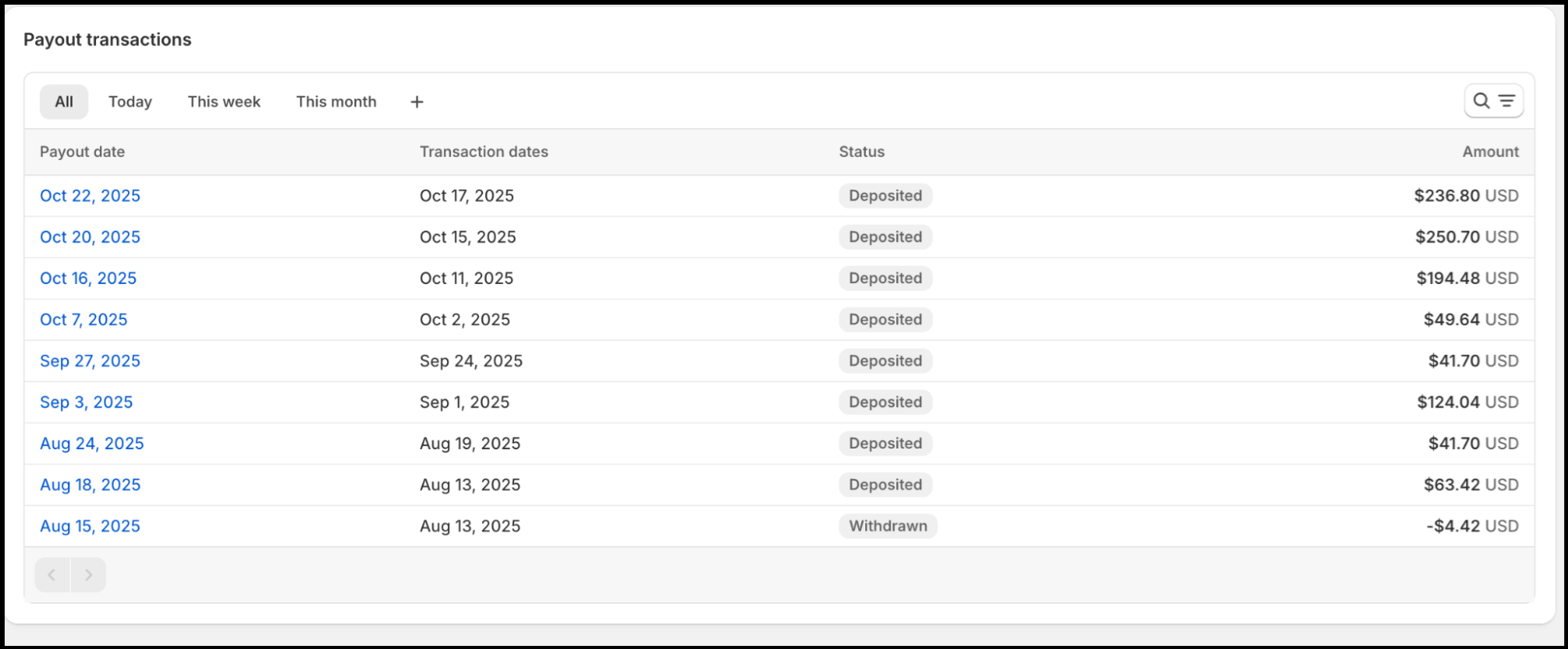Open the search and filter button
1568x649 pixels.
click(x=1493, y=101)
